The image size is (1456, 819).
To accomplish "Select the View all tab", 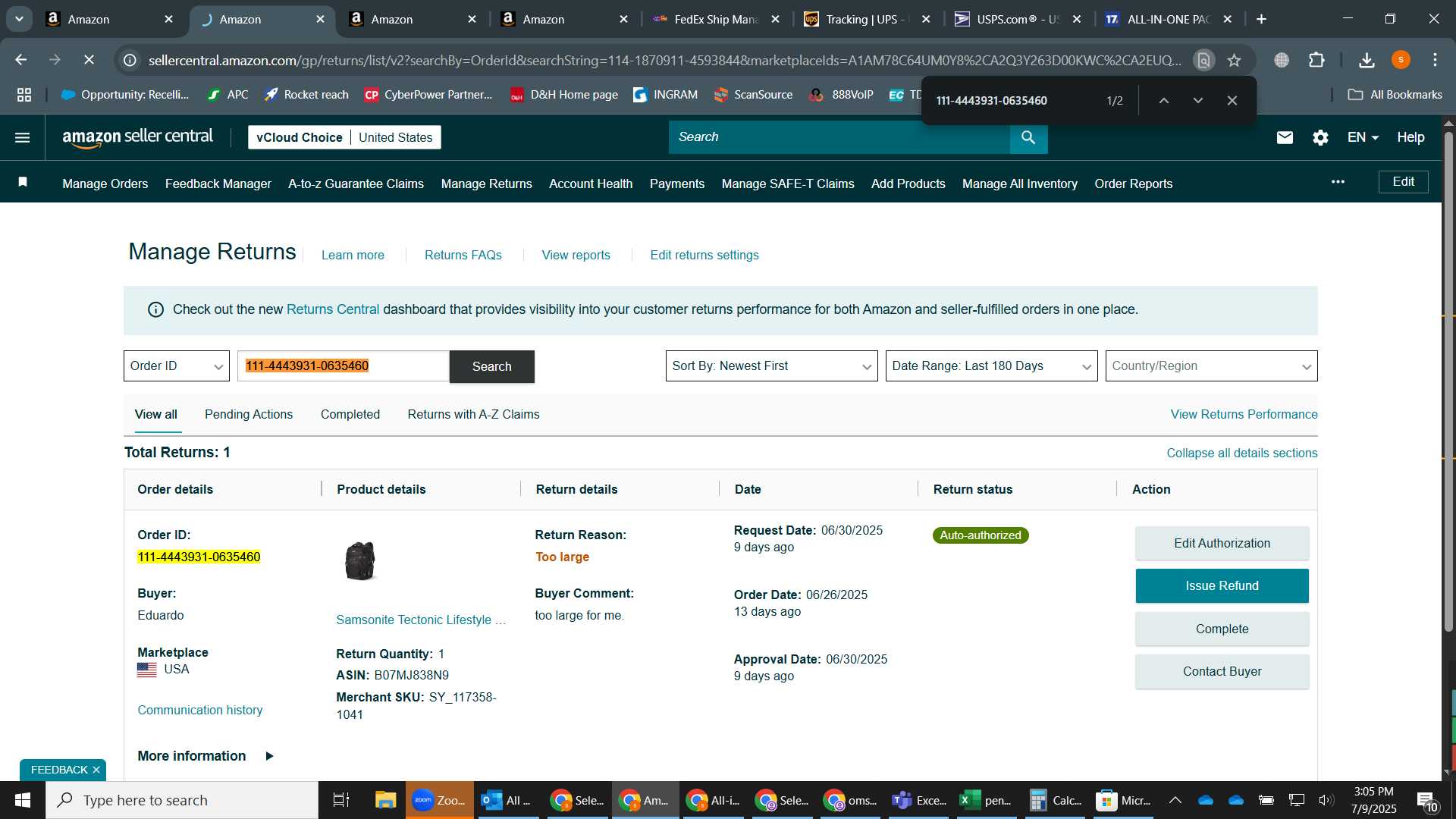I will coord(156,414).
